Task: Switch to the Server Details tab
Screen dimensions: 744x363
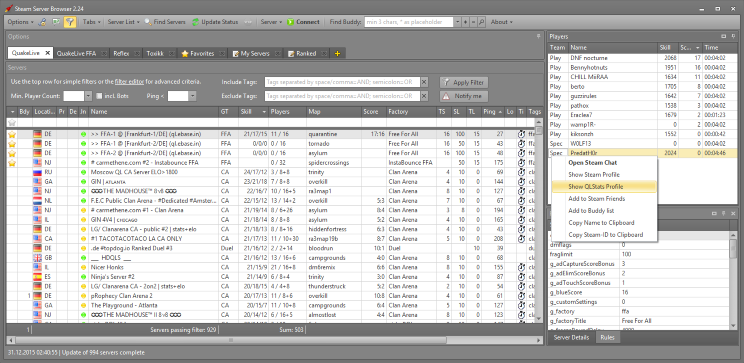Action: tap(571, 337)
